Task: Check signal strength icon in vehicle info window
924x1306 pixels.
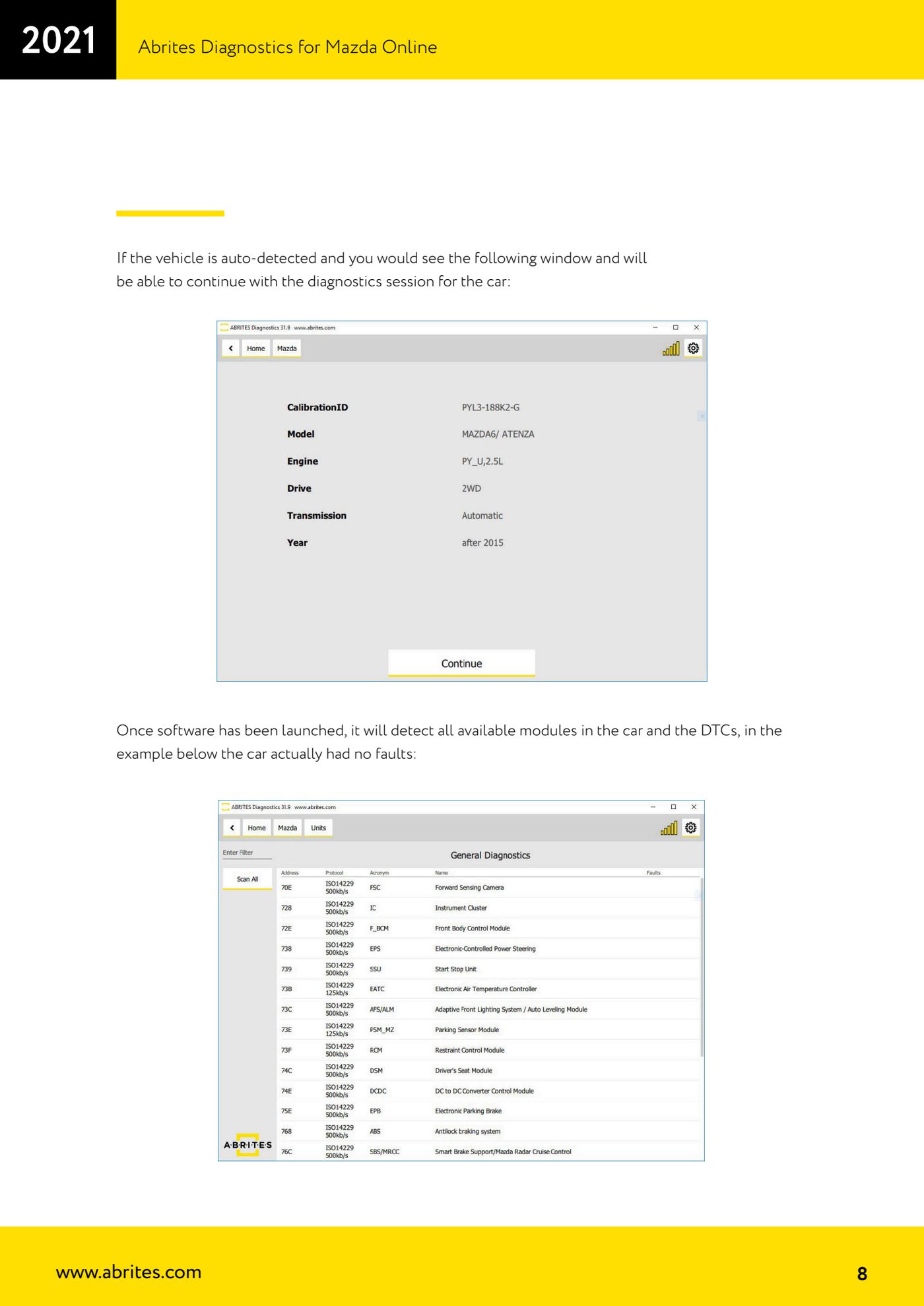Action: pyautogui.click(x=671, y=348)
